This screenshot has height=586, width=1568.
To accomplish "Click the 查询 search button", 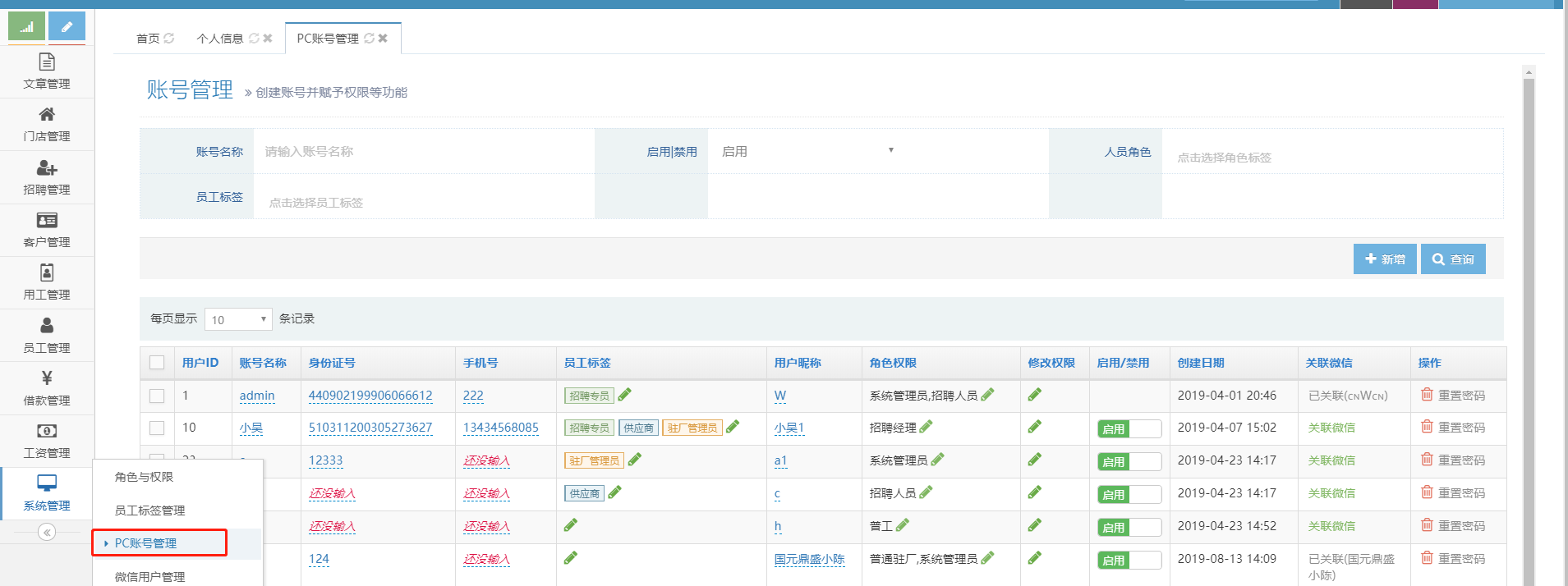I will [1453, 259].
